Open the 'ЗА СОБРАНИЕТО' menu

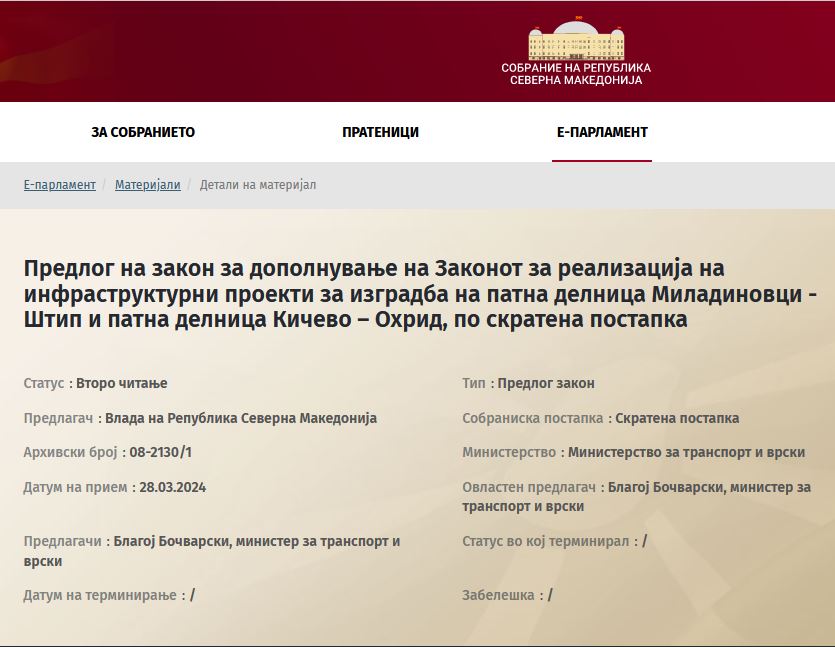[143, 132]
